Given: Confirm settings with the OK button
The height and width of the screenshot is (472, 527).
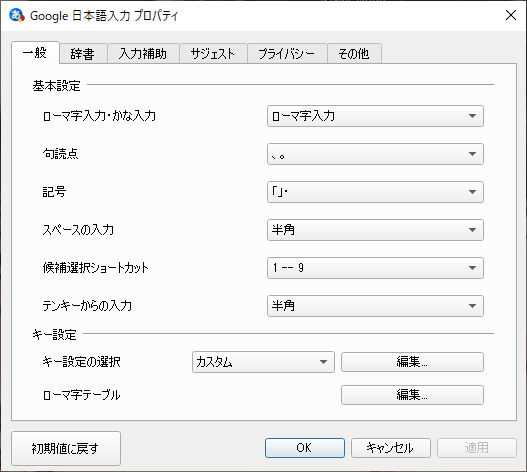Looking at the screenshot, I should pos(305,448).
